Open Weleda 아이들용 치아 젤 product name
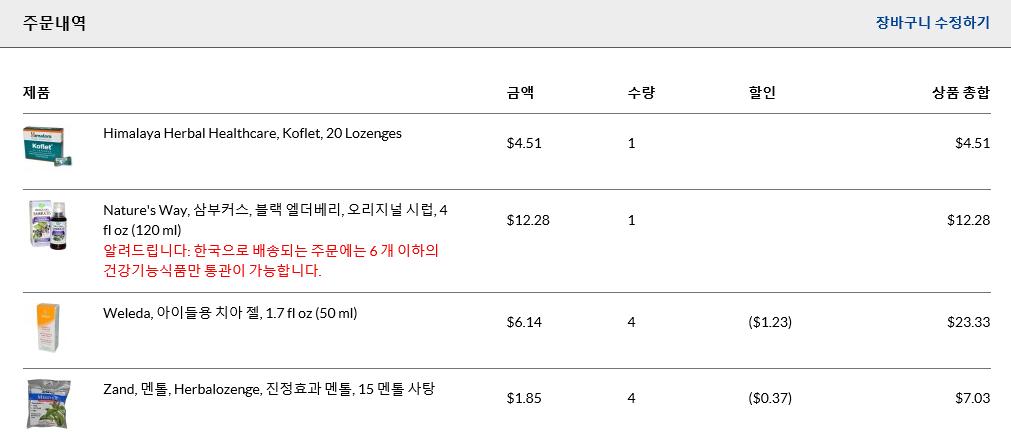Image resolution: width=1011 pixels, height=435 pixels. click(230, 313)
